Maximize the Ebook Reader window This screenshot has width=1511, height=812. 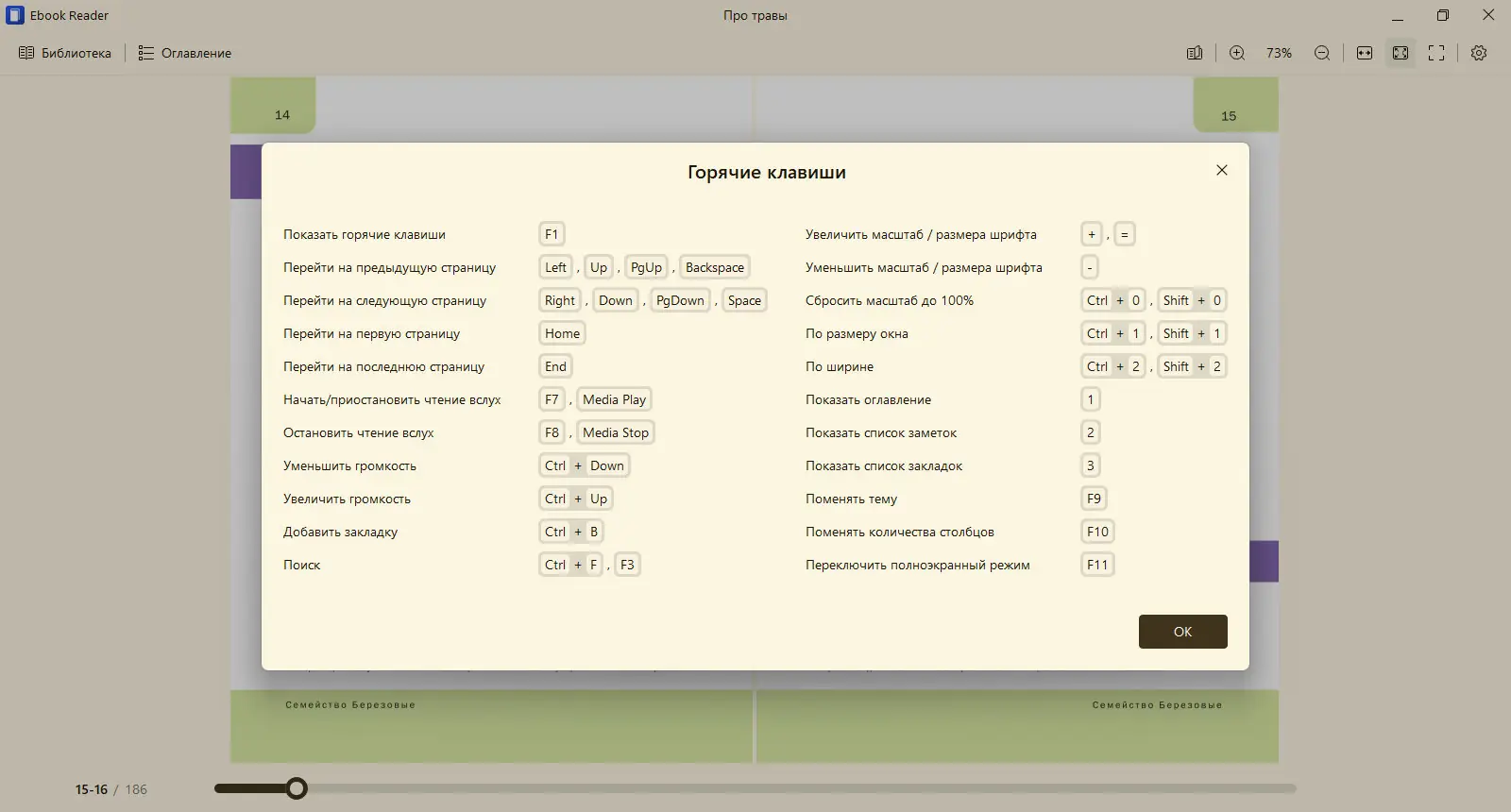click(x=1443, y=15)
